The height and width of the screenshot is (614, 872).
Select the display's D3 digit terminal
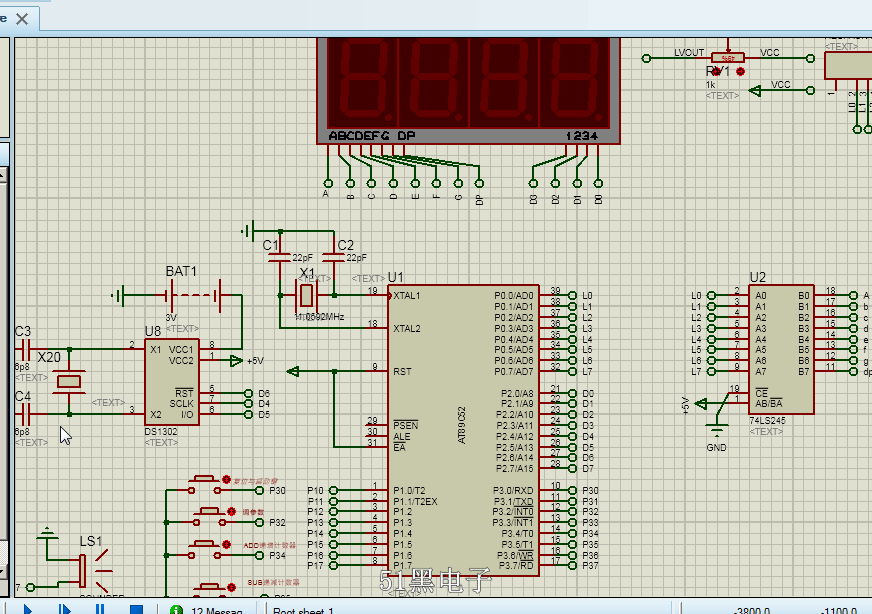point(533,184)
